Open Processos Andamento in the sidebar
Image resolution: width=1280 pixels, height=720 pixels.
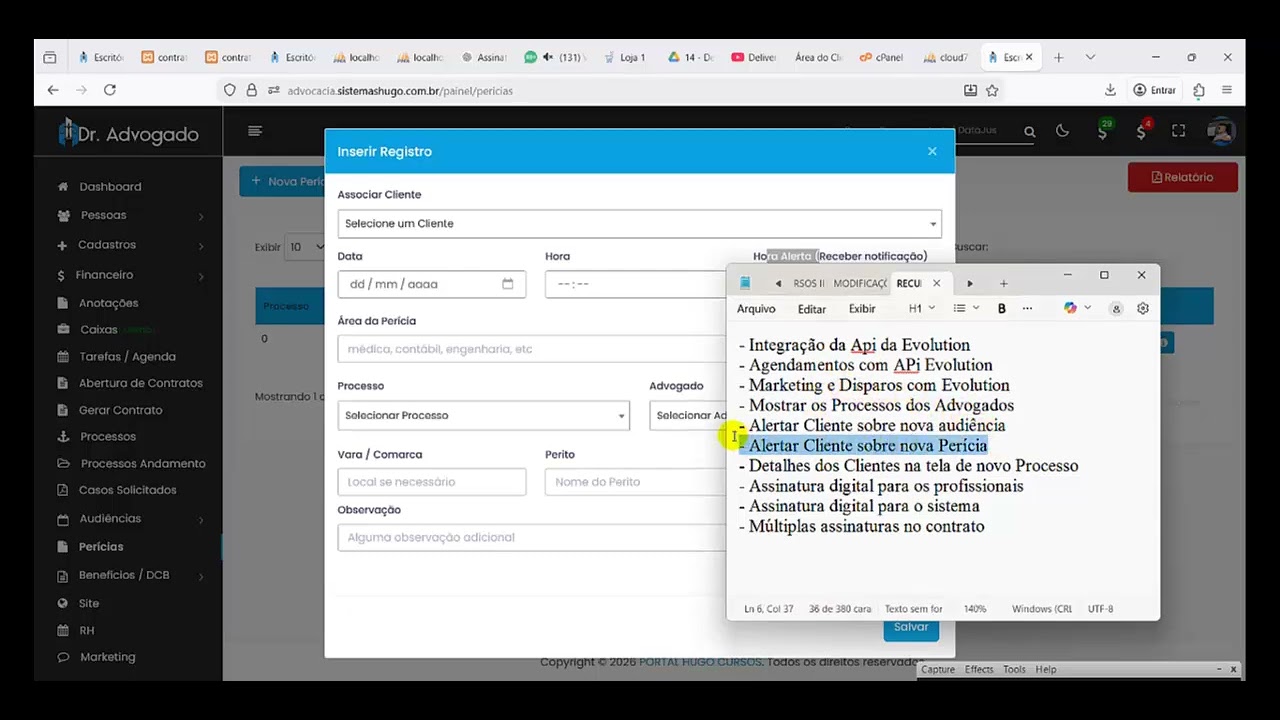pos(143,464)
